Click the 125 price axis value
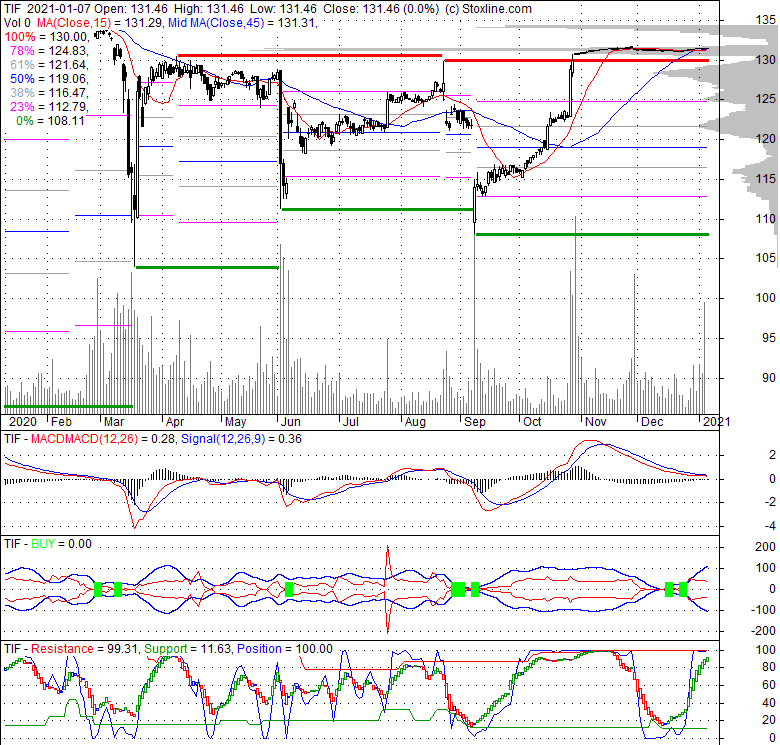The image size is (780, 745). (766, 99)
